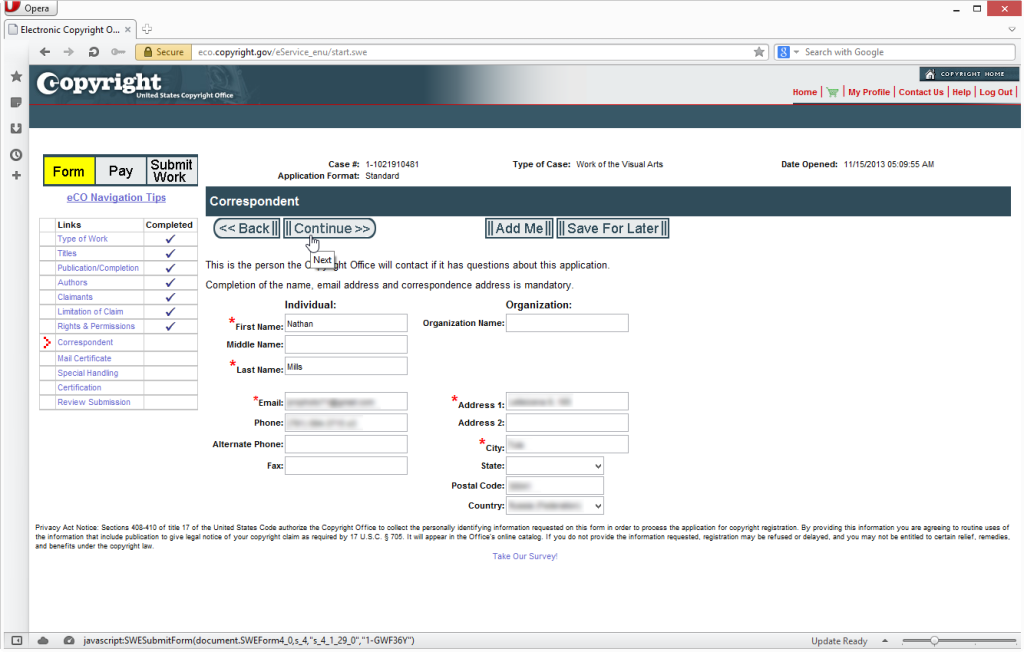Viewport: 1024px width, 652px height.
Task: Go to Certification step
Action: (79, 387)
